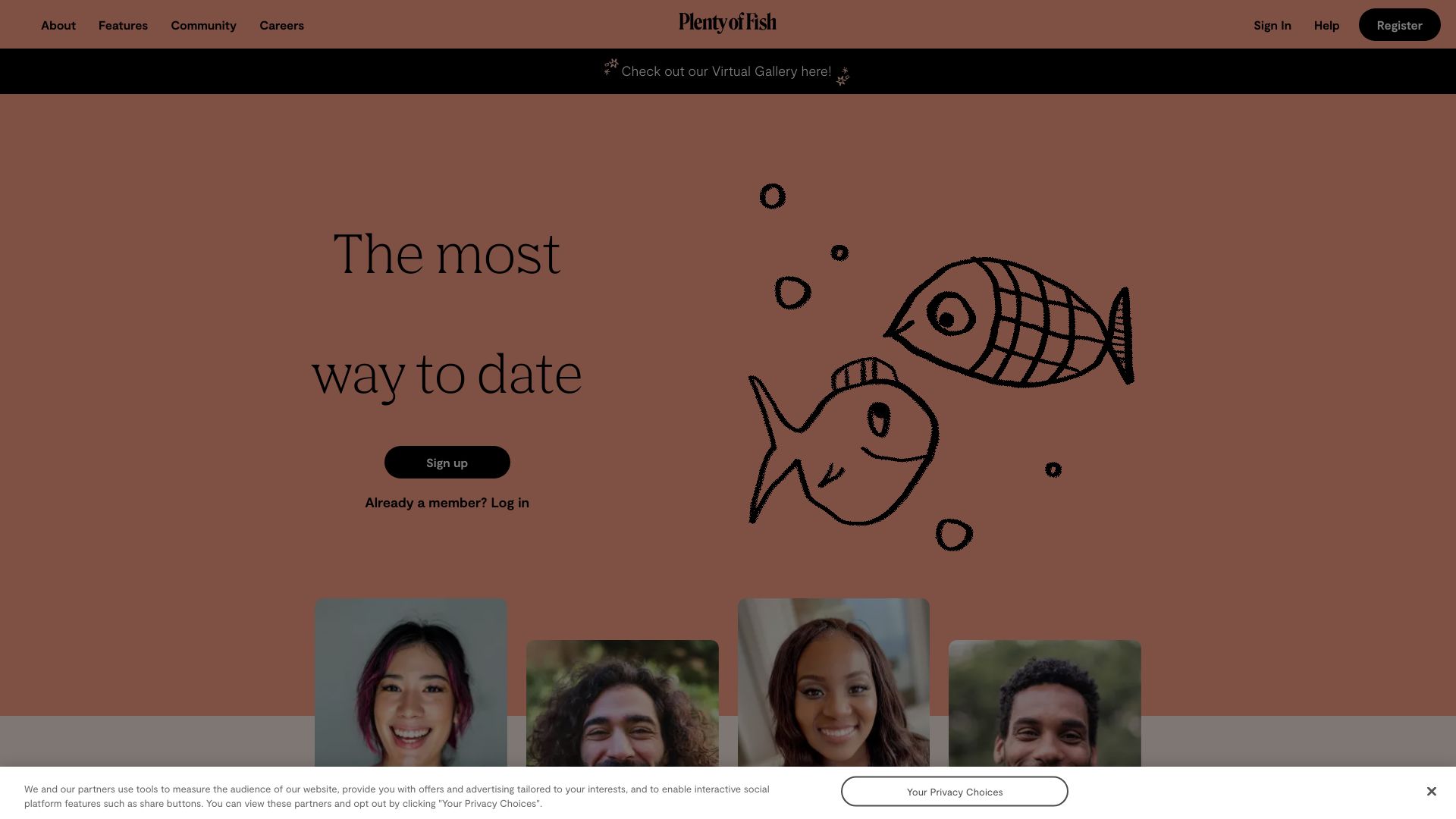Open the Community menu
The height and width of the screenshot is (819, 1456).
pos(203,25)
